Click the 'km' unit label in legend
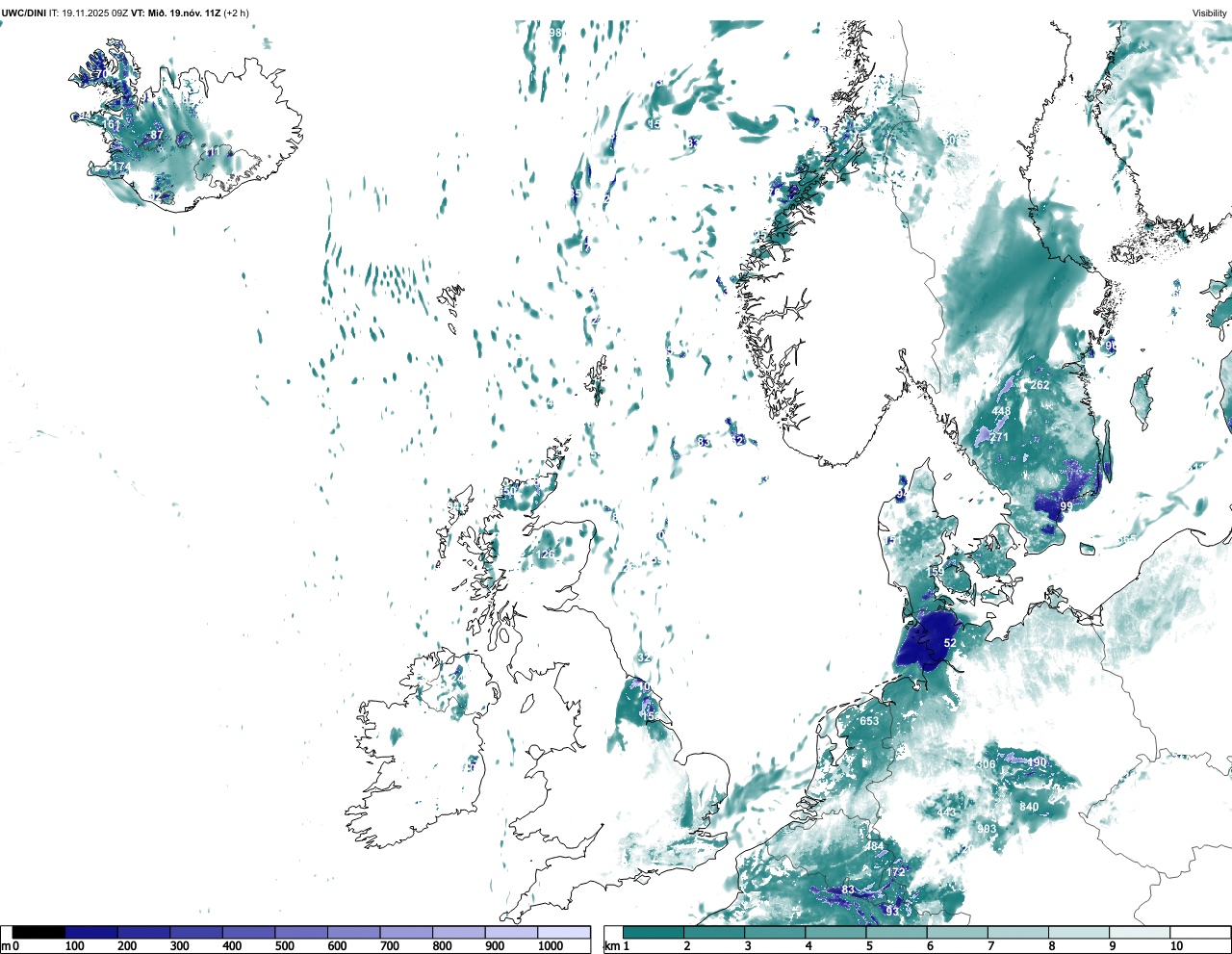 pyautogui.click(x=610, y=946)
